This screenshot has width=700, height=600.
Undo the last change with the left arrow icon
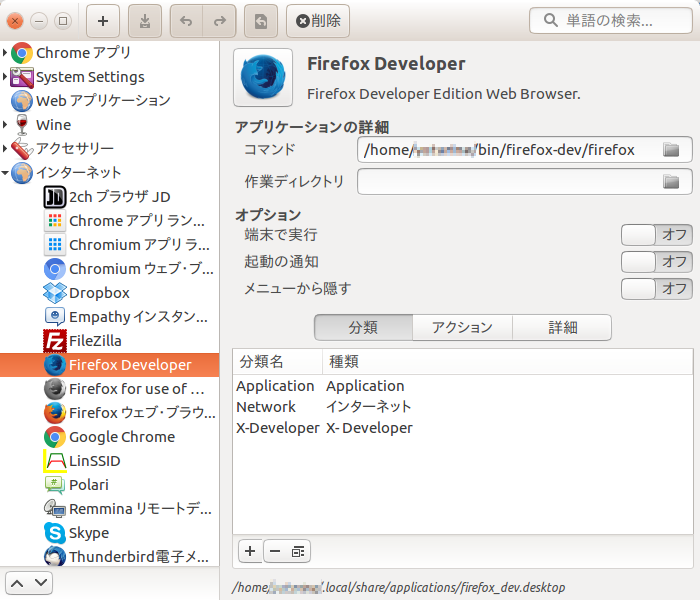click(x=186, y=21)
